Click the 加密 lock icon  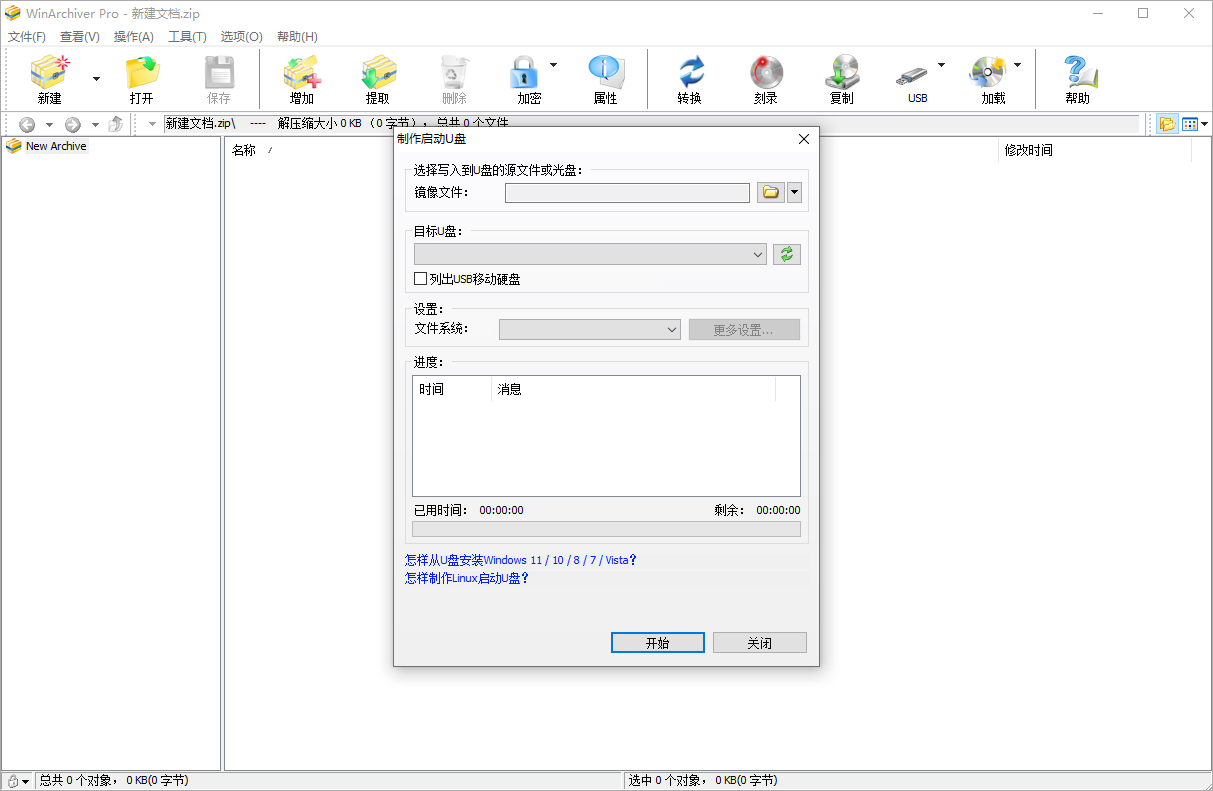(x=524, y=78)
